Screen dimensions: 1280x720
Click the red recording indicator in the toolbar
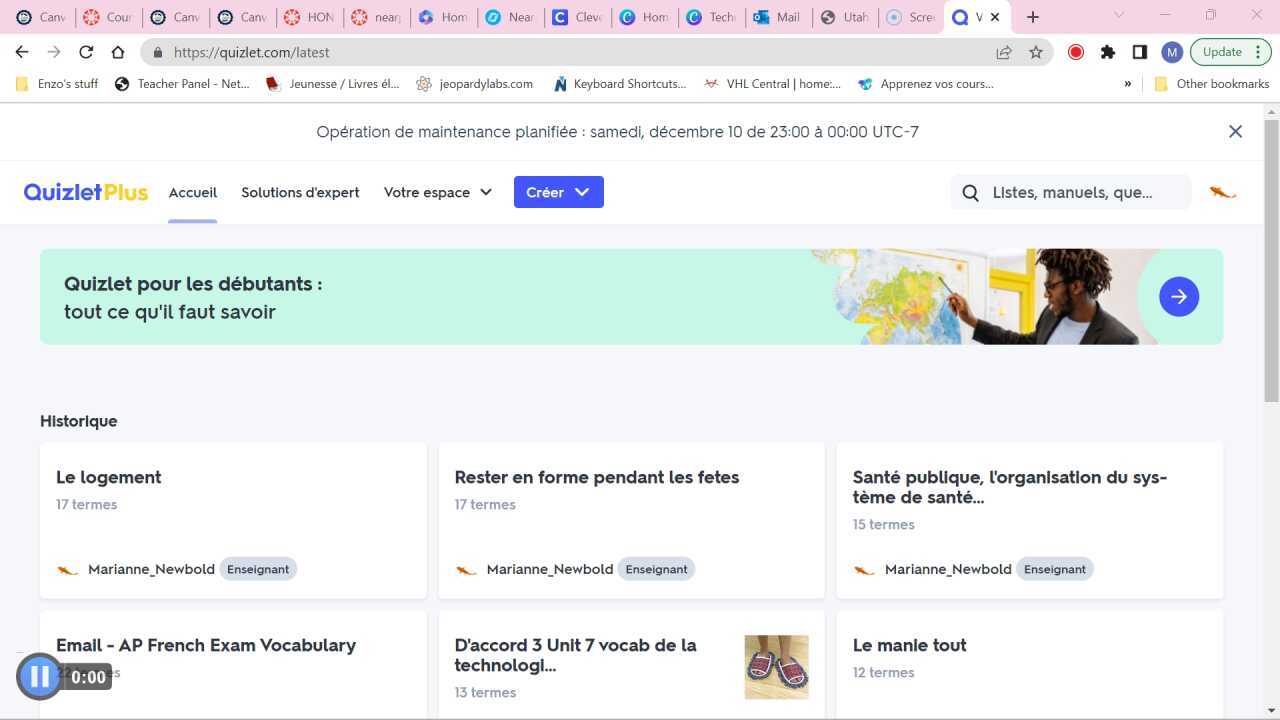[x=1076, y=51]
